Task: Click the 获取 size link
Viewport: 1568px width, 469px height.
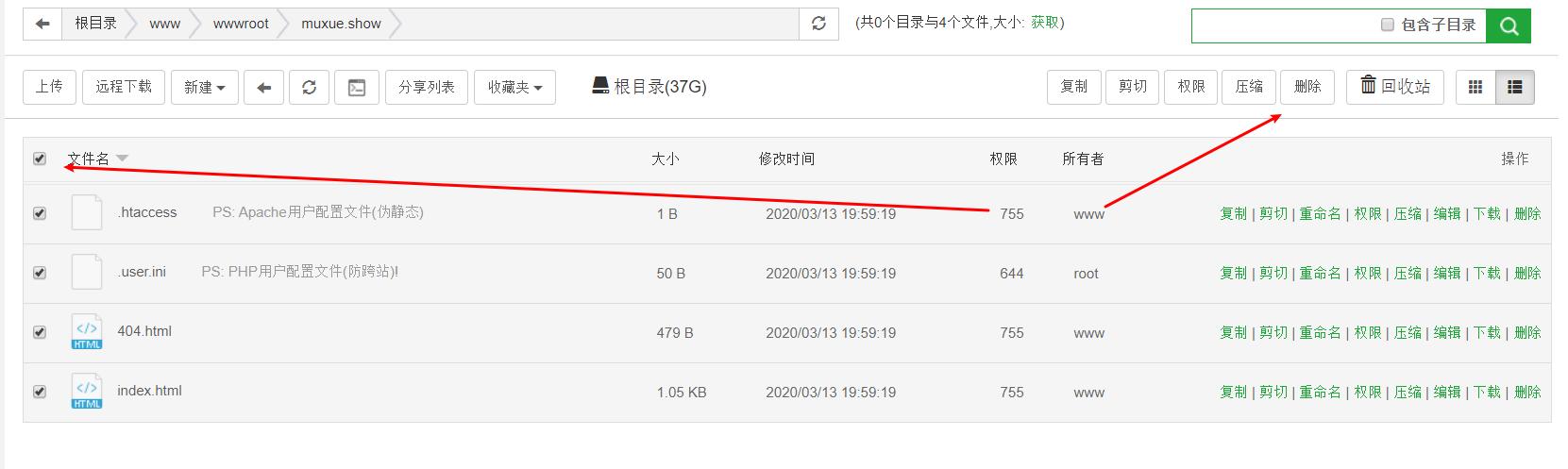Action: 1044,22
